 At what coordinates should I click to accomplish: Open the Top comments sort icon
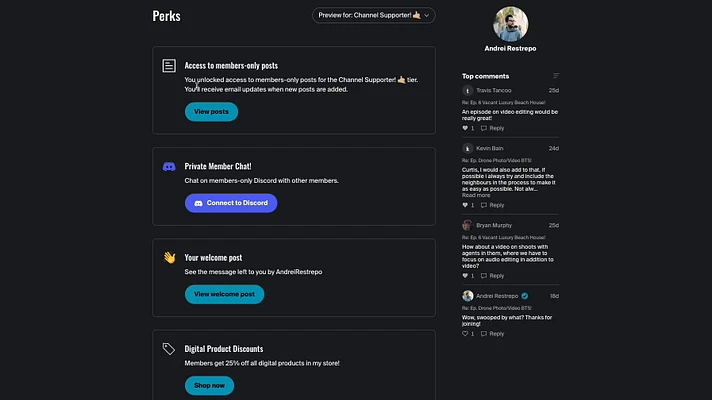tap(556, 76)
